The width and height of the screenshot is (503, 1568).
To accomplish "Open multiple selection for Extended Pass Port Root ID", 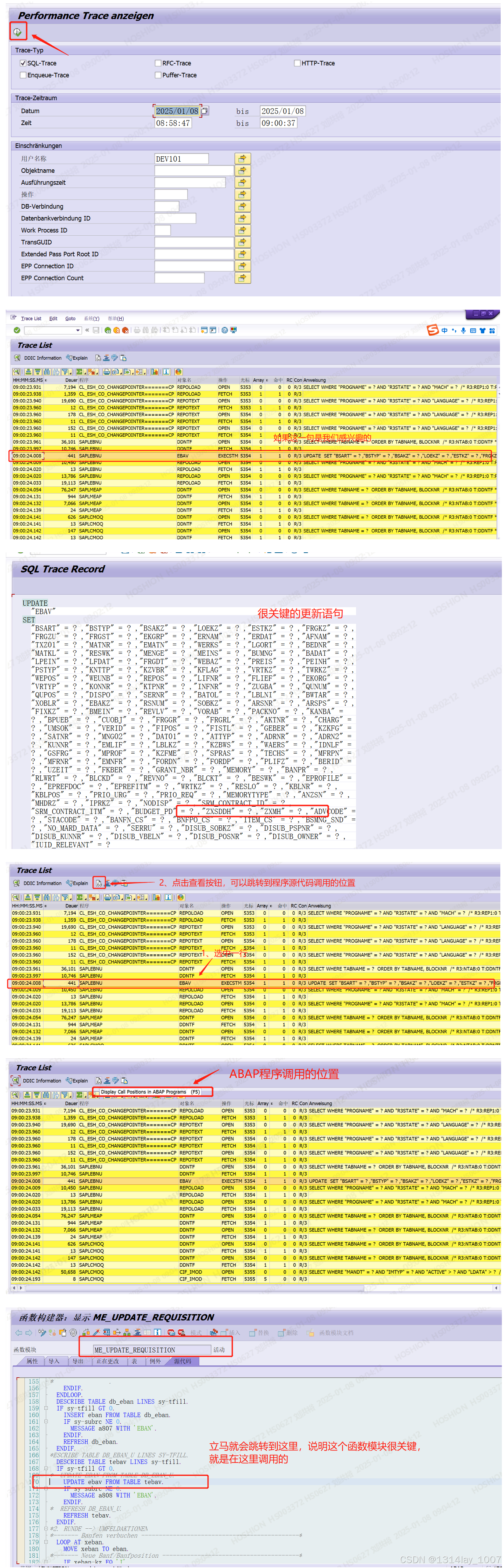I will tap(242, 254).
